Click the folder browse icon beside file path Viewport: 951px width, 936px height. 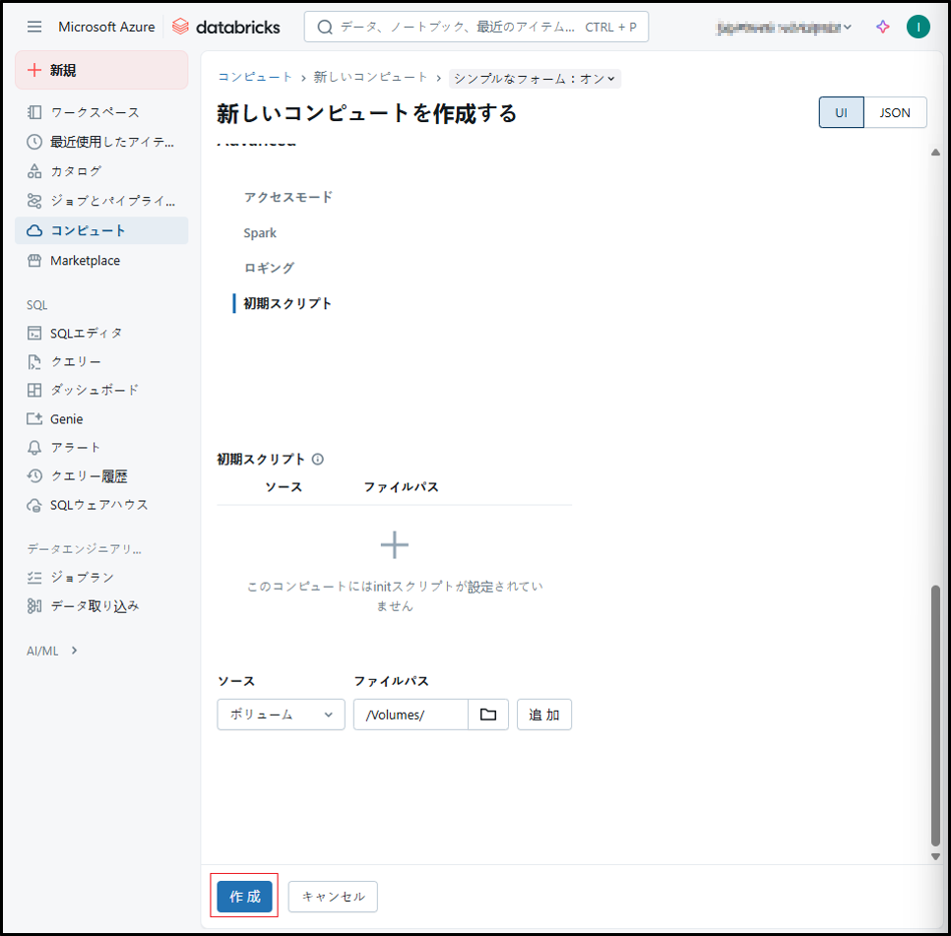point(488,715)
